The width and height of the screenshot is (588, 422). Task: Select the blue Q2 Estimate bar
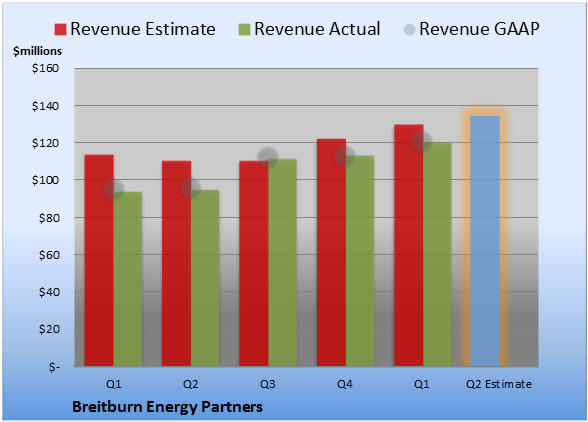(x=485, y=241)
